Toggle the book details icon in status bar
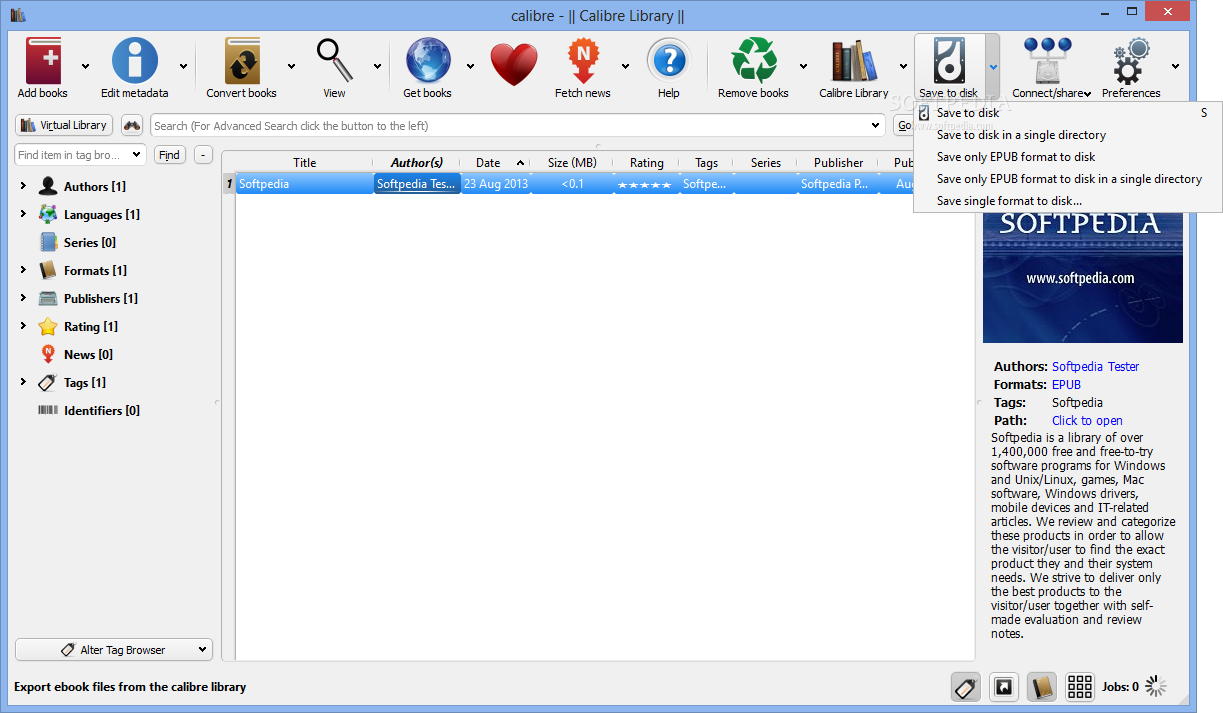The image size is (1223, 713). pyautogui.click(x=1042, y=687)
